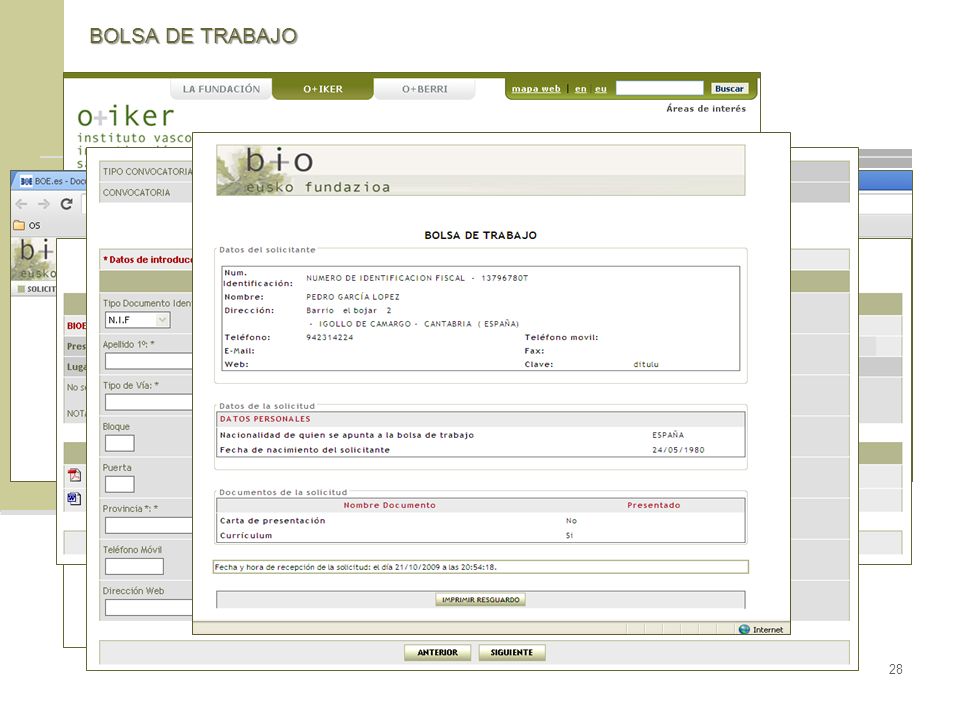The width and height of the screenshot is (960, 720).
Task: Click the NUMERO DE IDENTIFICACION FISCAL value
Action: coord(417,278)
